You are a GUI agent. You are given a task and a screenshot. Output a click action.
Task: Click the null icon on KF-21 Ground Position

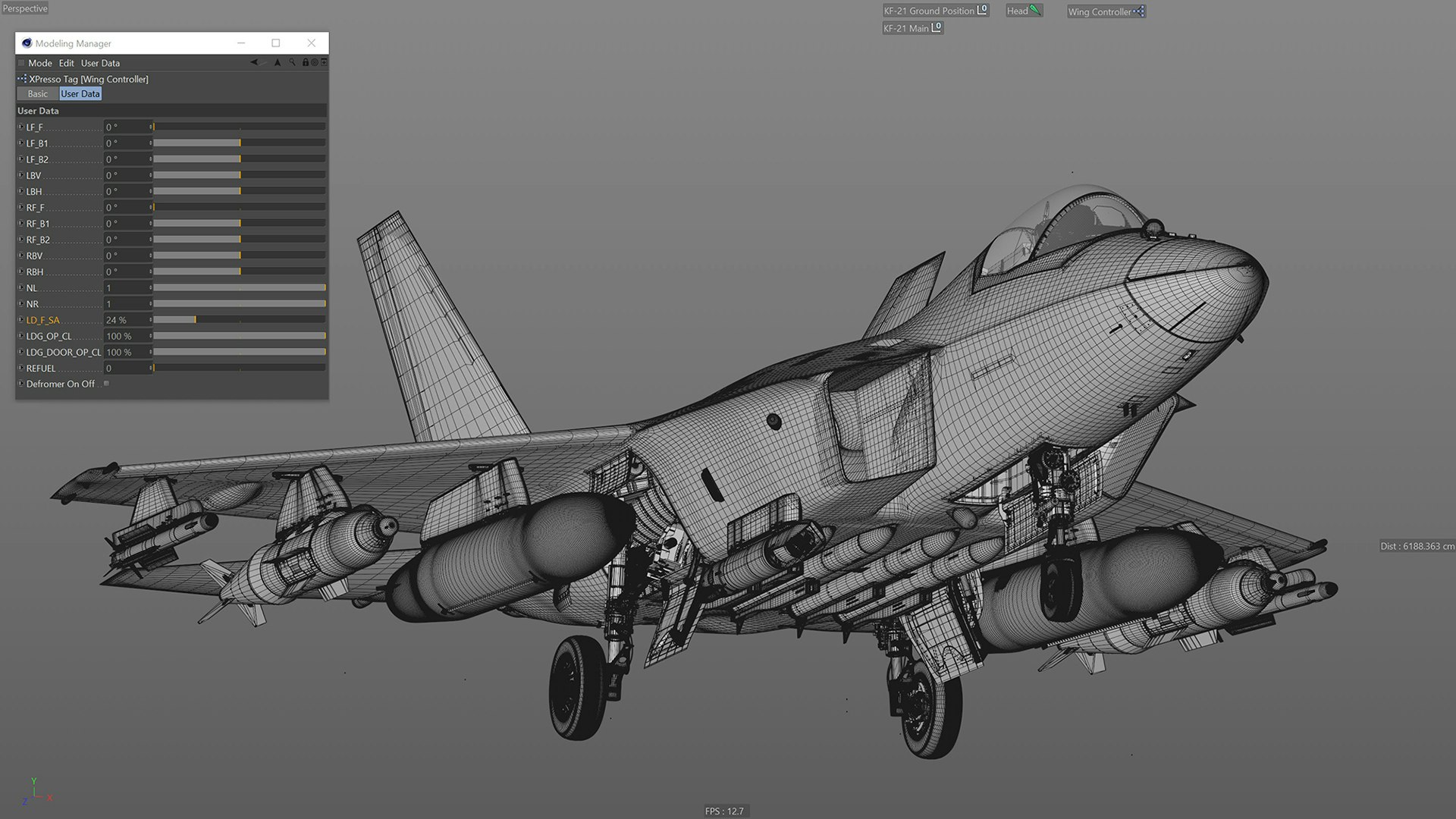[x=982, y=10]
